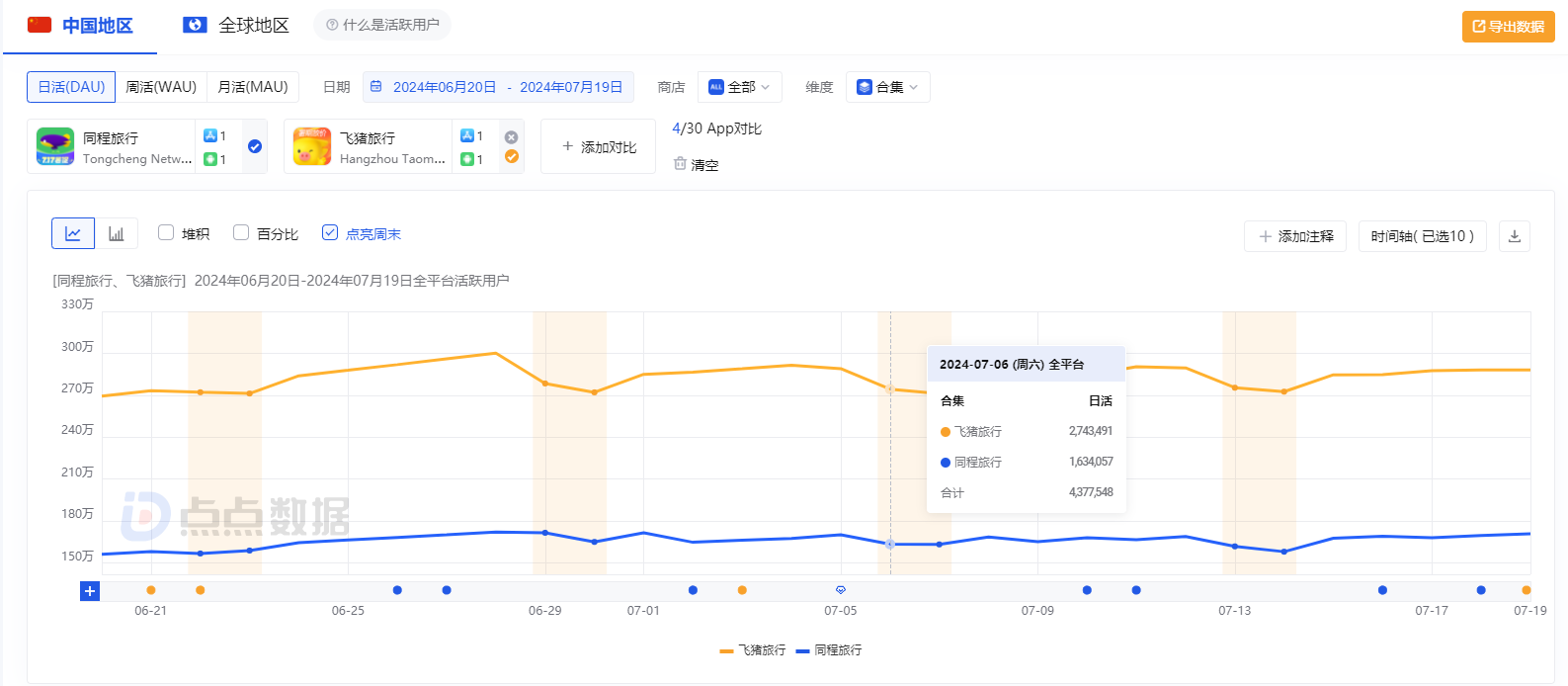The width and height of the screenshot is (1568, 686).
Task: Click the download chart icon
Action: coord(1514,236)
